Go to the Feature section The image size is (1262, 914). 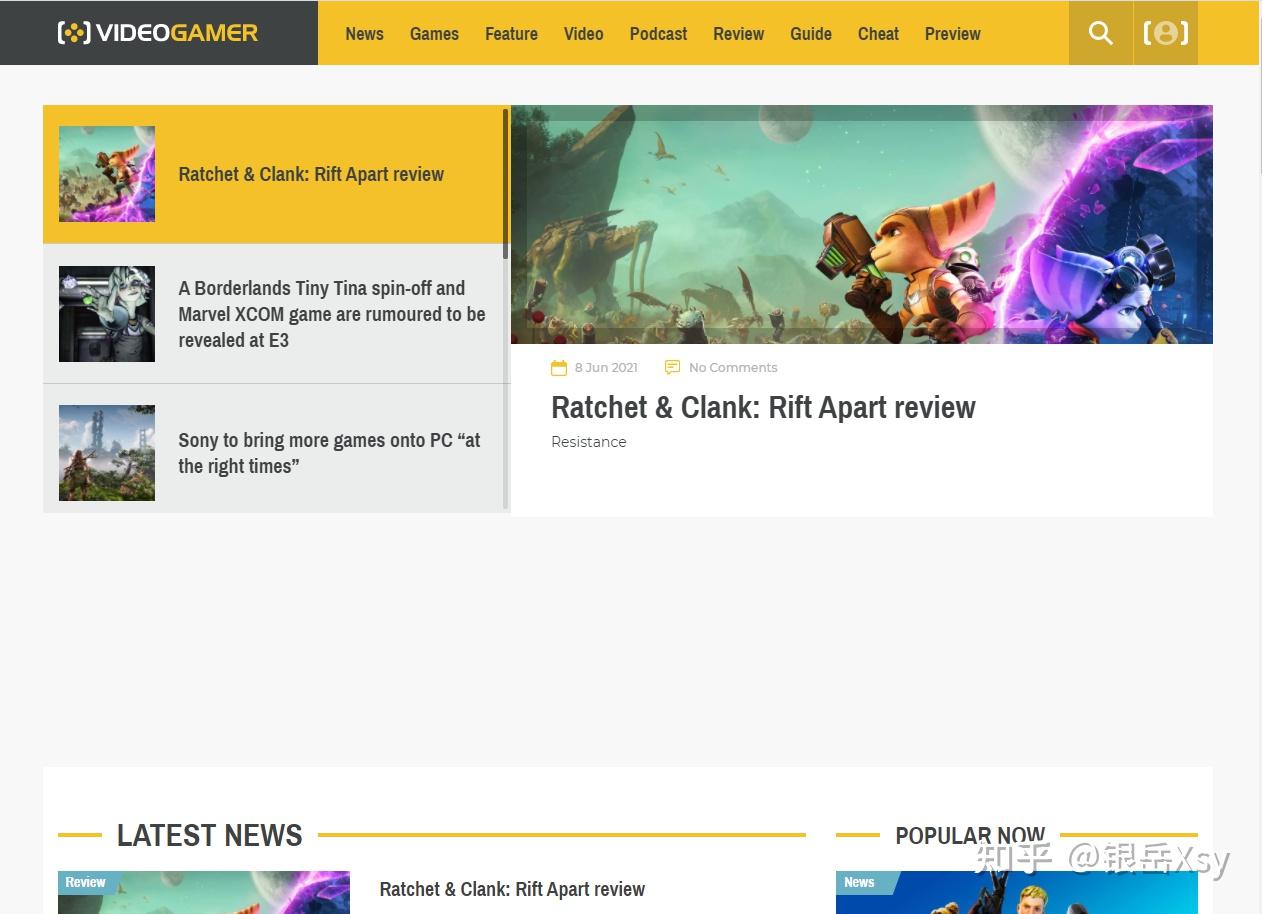pyautogui.click(x=511, y=34)
